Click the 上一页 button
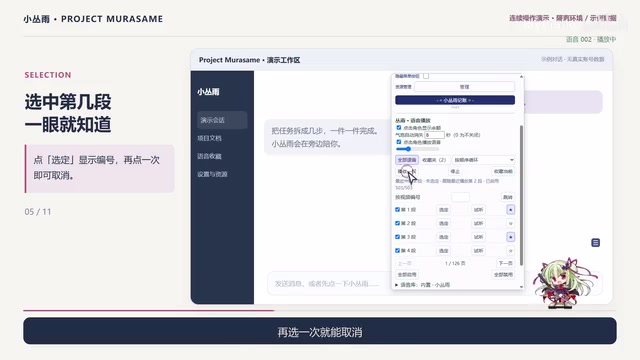640x360 pixels. click(x=404, y=263)
